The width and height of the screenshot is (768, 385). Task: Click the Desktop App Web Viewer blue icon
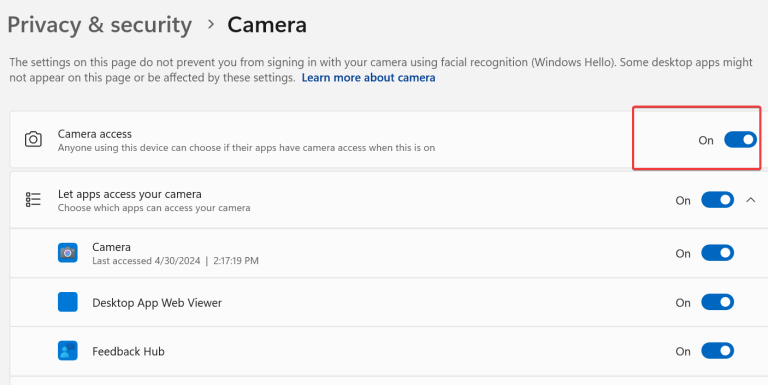coord(68,302)
